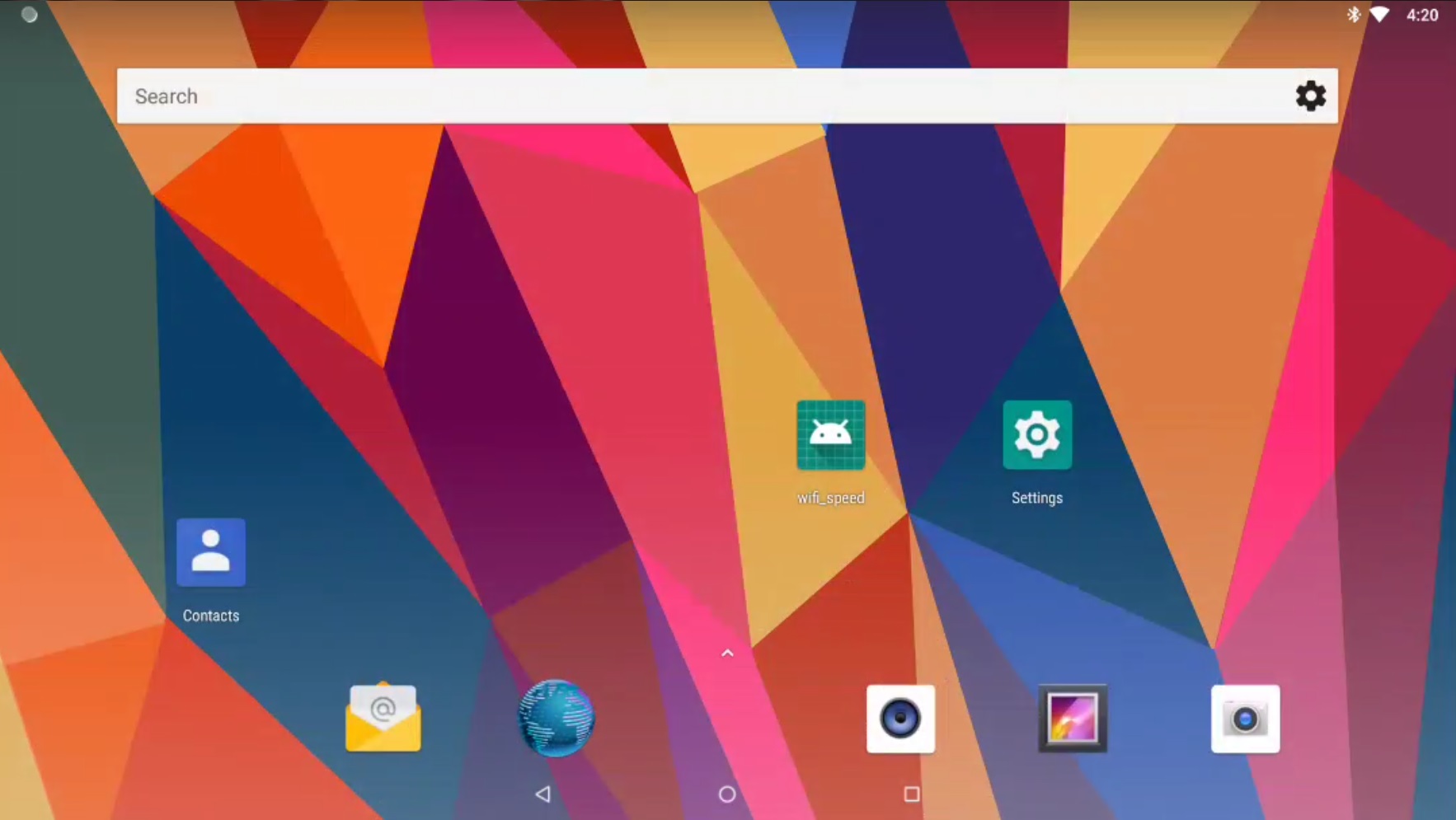Open the Gallery app in dock
The width and height of the screenshot is (1456, 820).
pyautogui.click(x=1073, y=719)
